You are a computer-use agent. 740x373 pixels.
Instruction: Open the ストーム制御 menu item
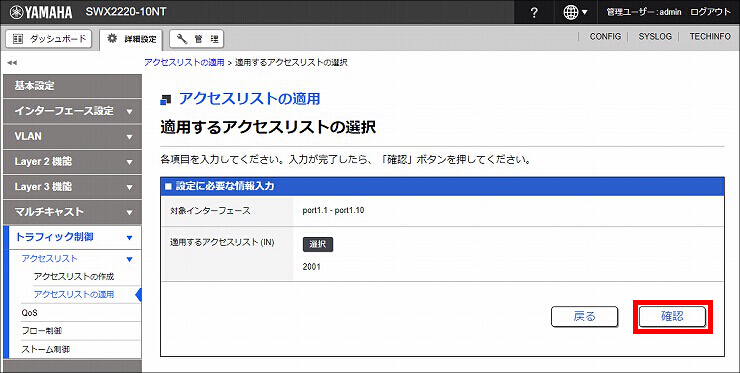coord(46,349)
